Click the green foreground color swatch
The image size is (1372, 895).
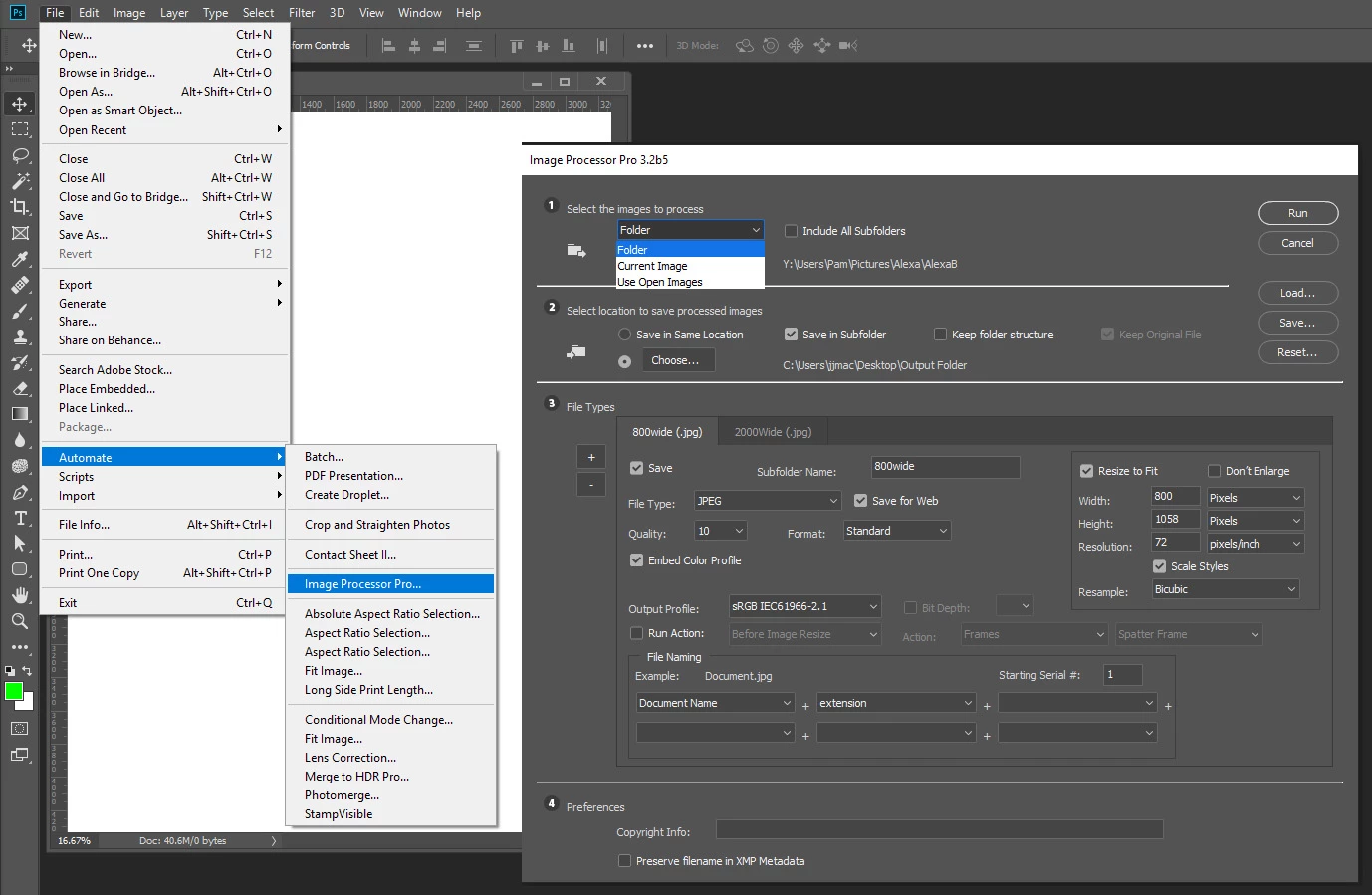tap(14, 691)
